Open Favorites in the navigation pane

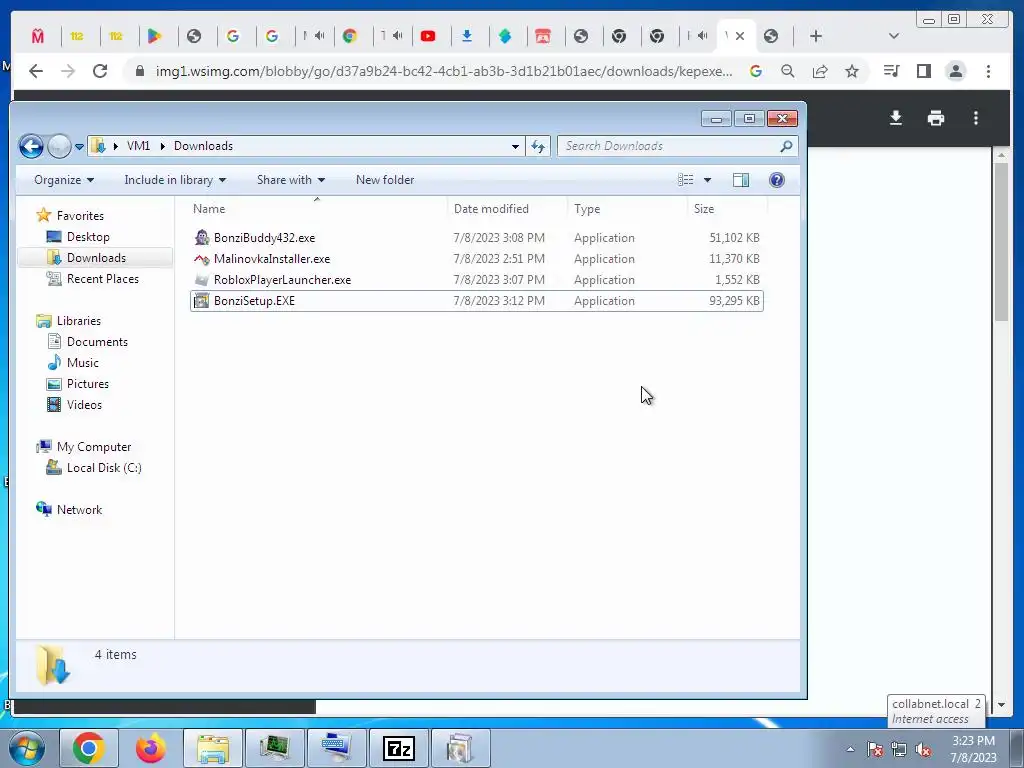point(80,216)
